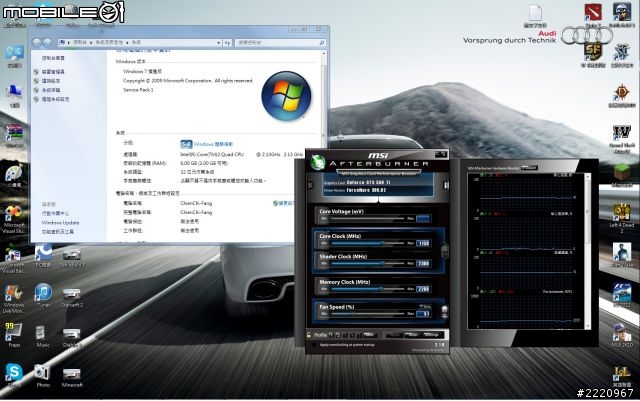Screen dimensions: 640x401
Task: Select the Service Pack 1 text
Action: pyautogui.click(x=138, y=90)
